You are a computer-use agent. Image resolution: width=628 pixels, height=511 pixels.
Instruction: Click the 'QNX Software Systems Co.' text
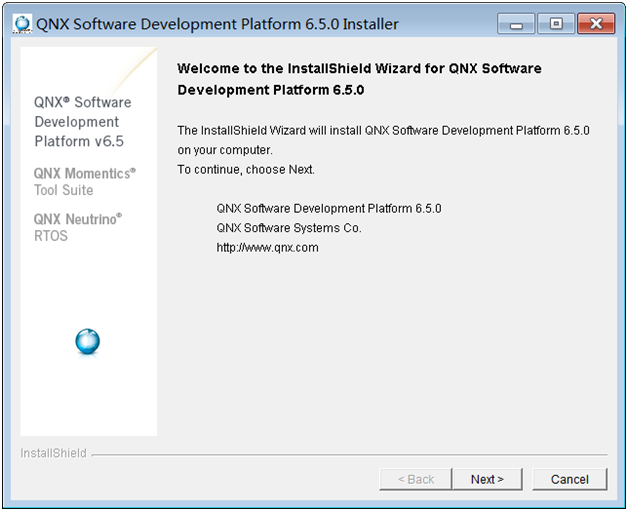tap(289, 228)
